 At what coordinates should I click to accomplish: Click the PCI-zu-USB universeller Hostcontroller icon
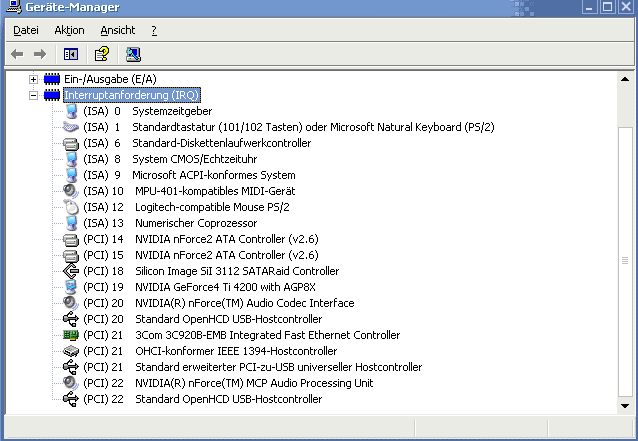tap(71, 367)
